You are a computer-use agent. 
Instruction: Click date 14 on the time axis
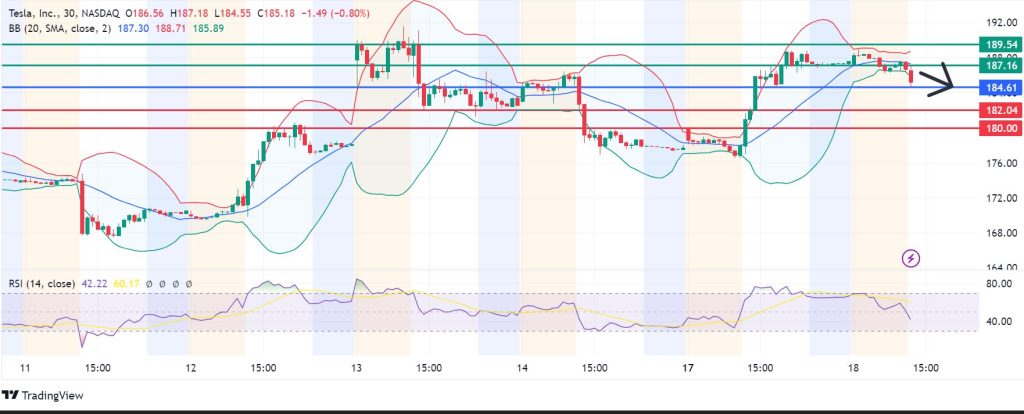[521, 368]
